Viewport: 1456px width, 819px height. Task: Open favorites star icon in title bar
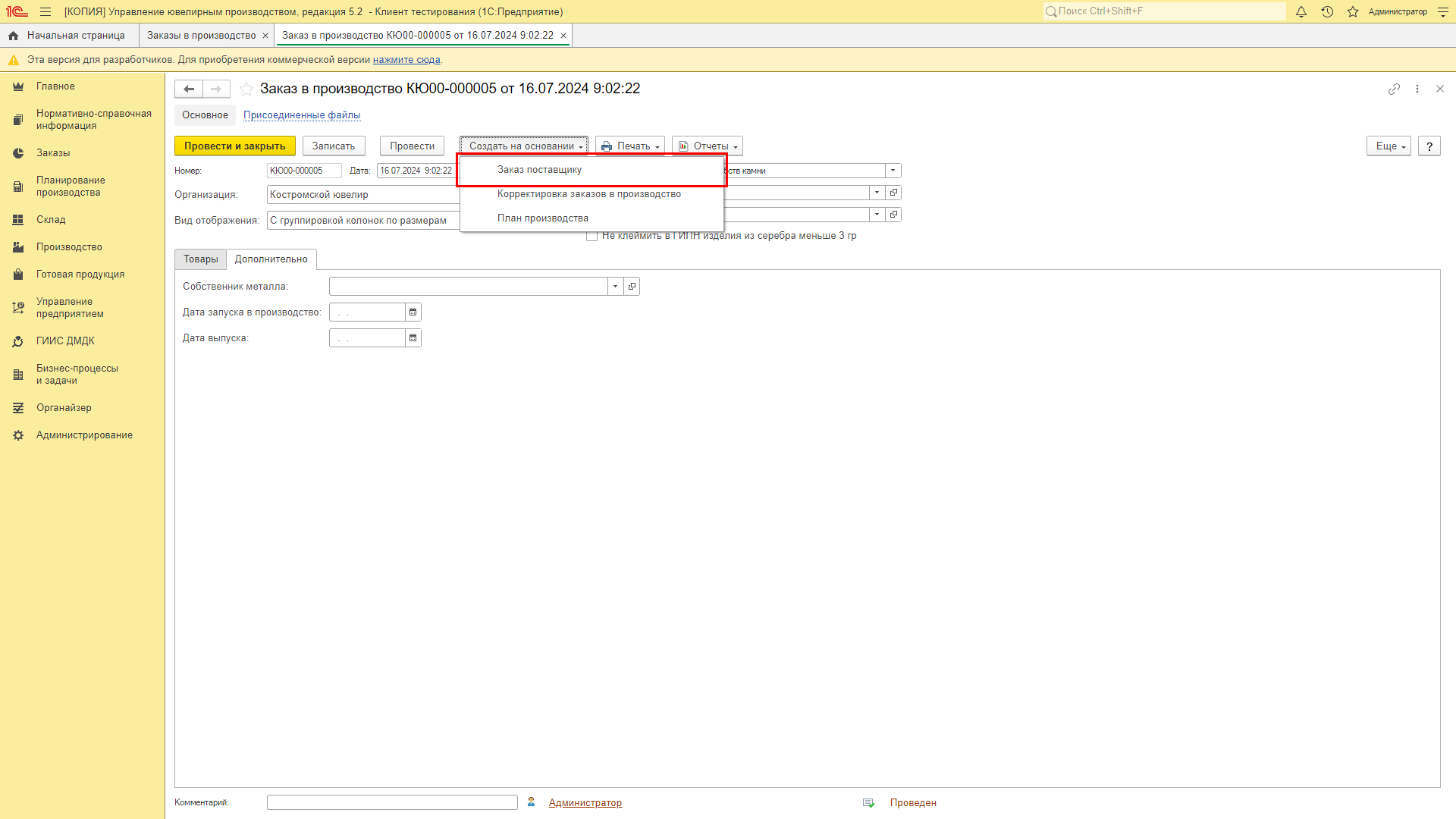coord(1353,11)
